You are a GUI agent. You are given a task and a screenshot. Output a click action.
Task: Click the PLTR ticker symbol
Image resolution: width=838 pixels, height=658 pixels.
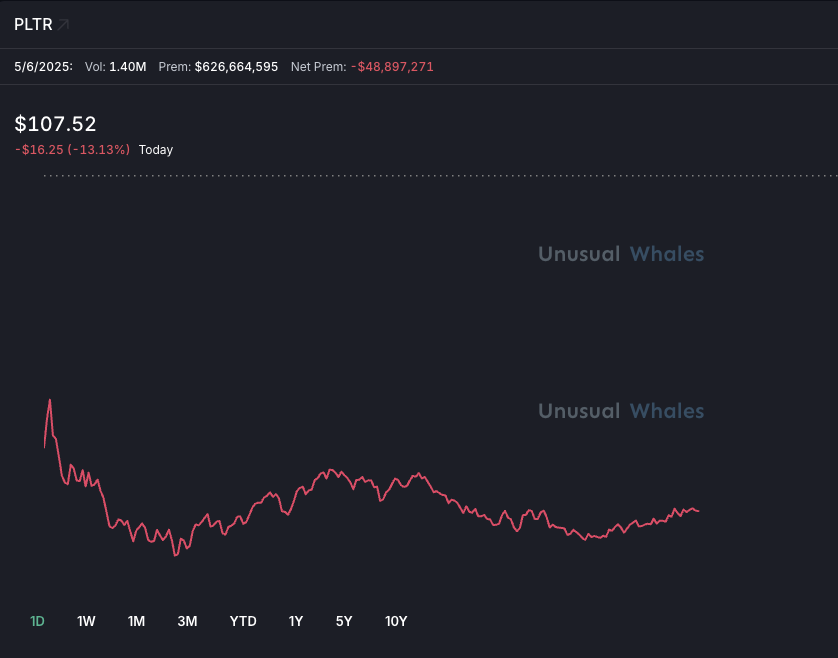pyautogui.click(x=33, y=25)
